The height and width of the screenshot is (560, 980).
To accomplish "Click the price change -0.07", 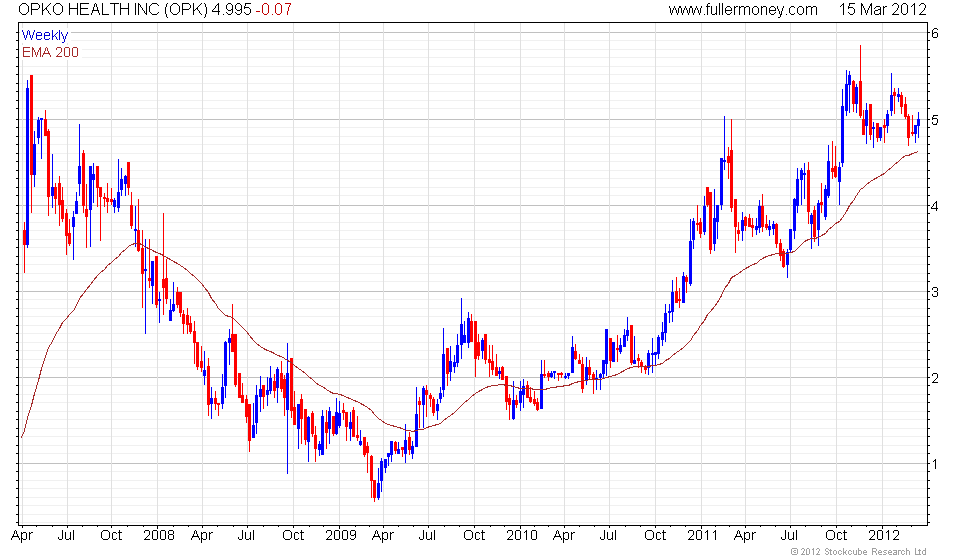I will click(x=273, y=10).
